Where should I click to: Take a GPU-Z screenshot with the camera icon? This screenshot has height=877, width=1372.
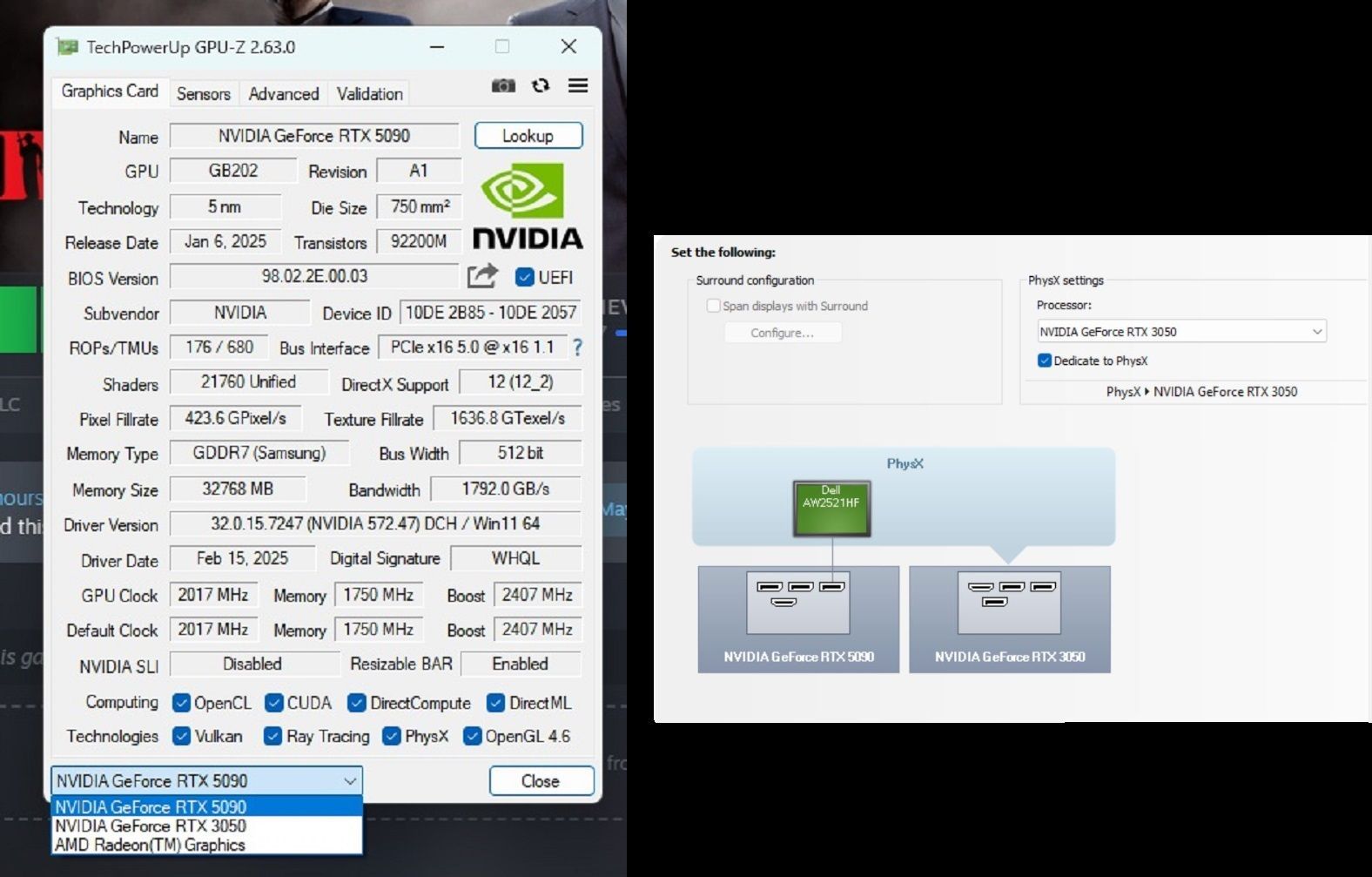pyautogui.click(x=503, y=85)
